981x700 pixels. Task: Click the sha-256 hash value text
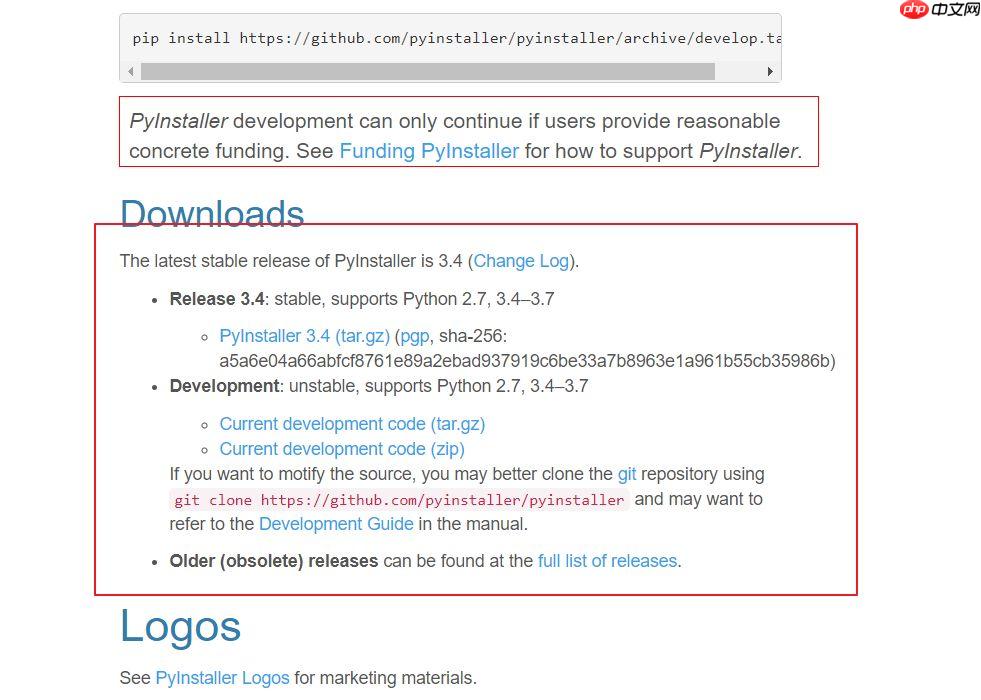525,362
